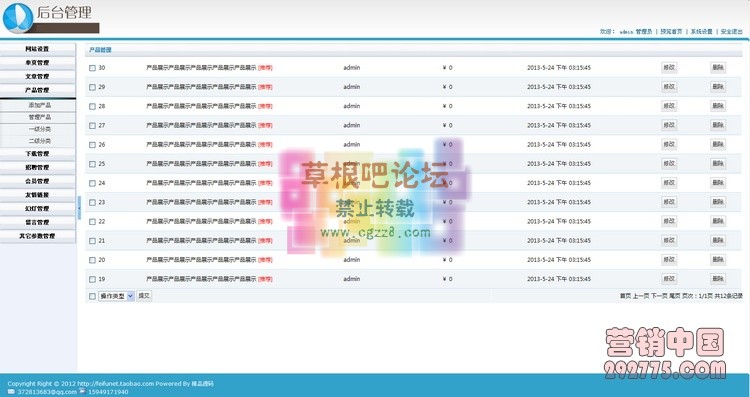
Task: Open the 二级分类 submenu item
Action: point(39,141)
